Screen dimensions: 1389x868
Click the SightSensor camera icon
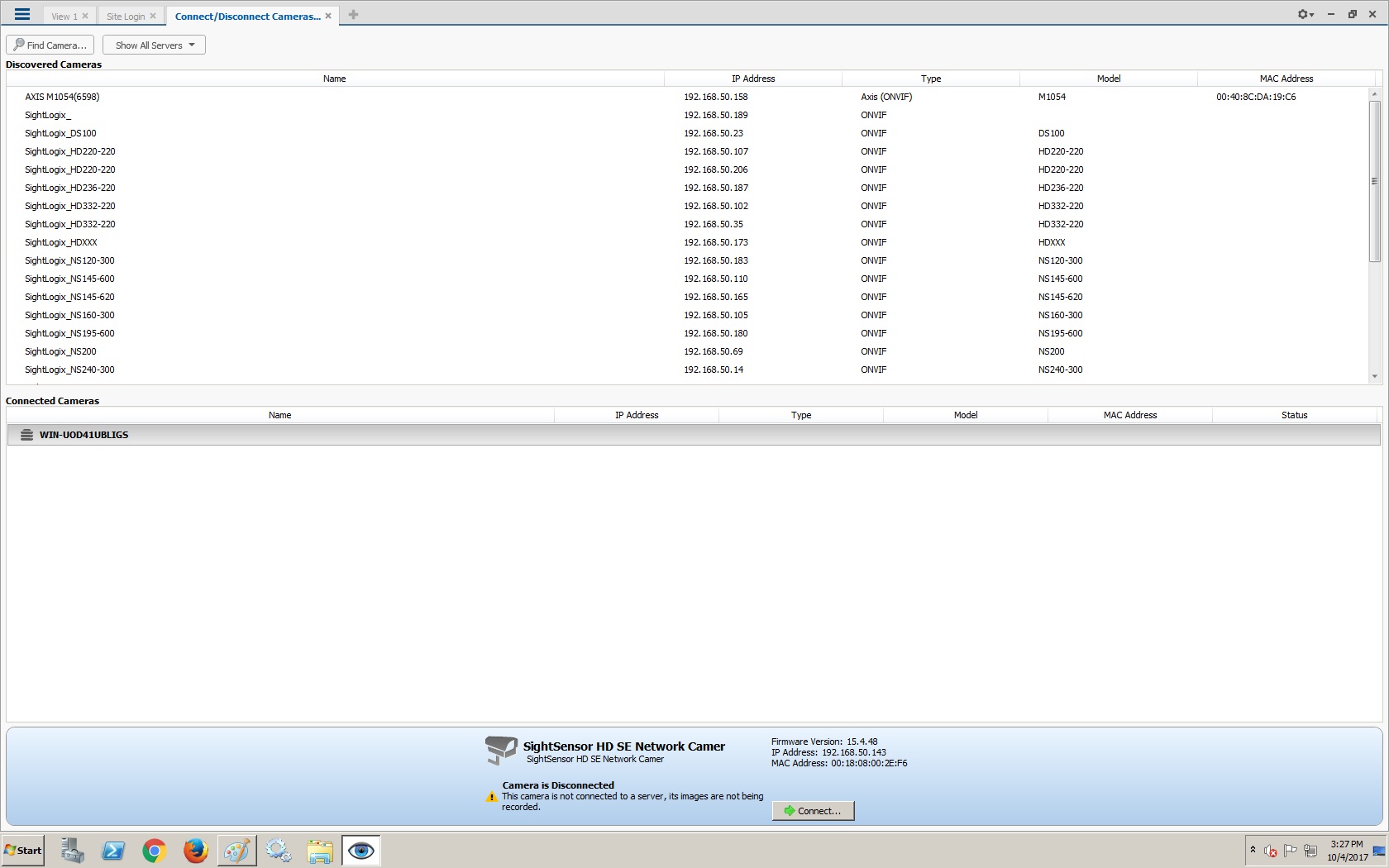501,750
